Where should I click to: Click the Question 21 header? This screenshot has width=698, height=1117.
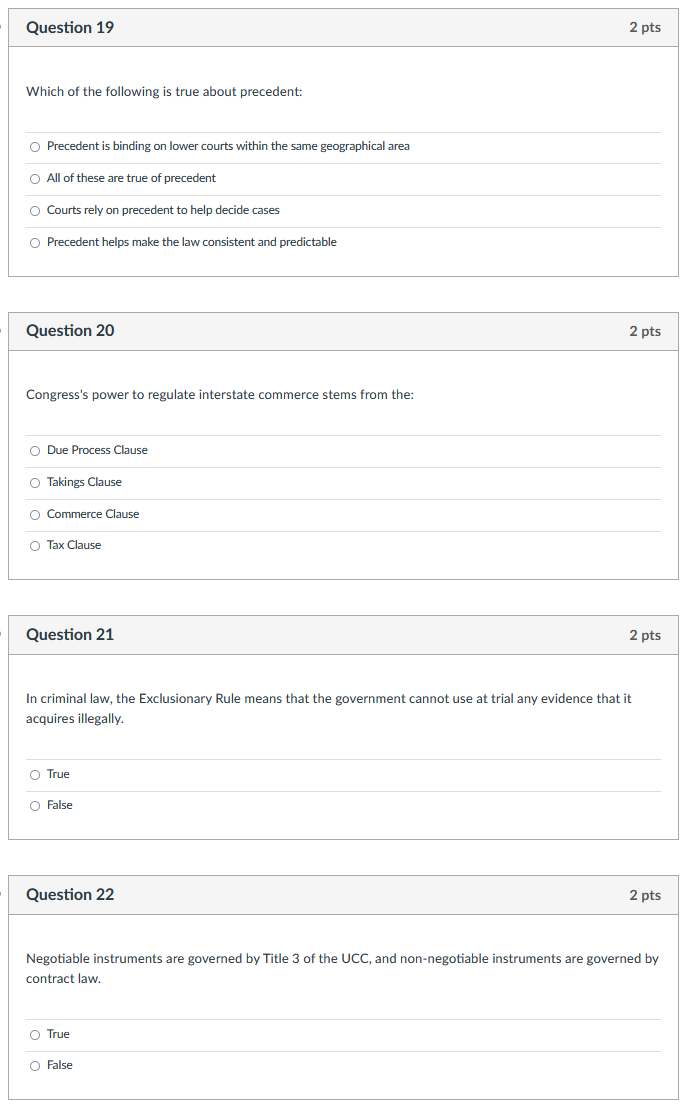pos(69,634)
